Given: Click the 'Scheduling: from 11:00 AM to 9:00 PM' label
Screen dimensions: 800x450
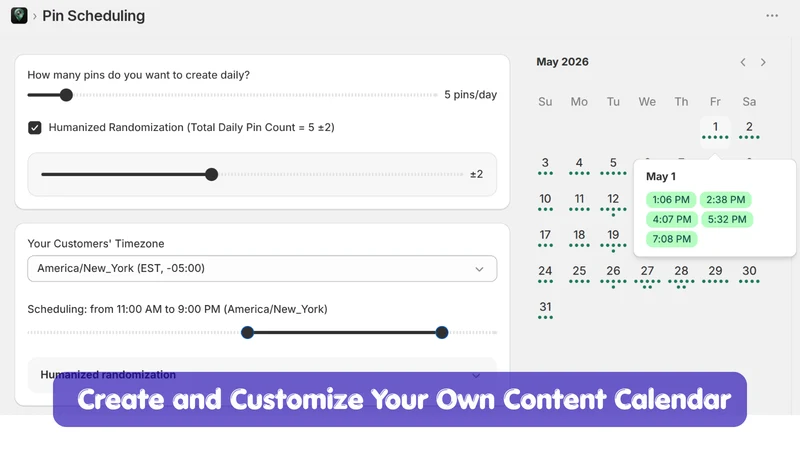Looking at the screenshot, I should click(x=178, y=309).
